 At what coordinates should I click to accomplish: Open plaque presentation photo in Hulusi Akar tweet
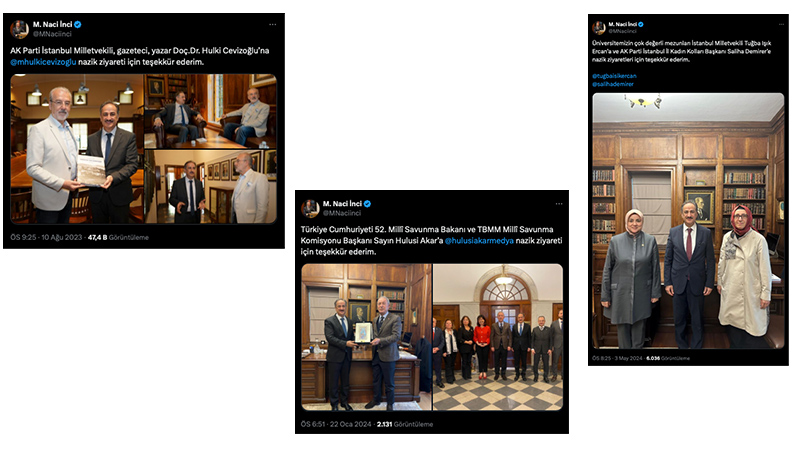point(366,337)
